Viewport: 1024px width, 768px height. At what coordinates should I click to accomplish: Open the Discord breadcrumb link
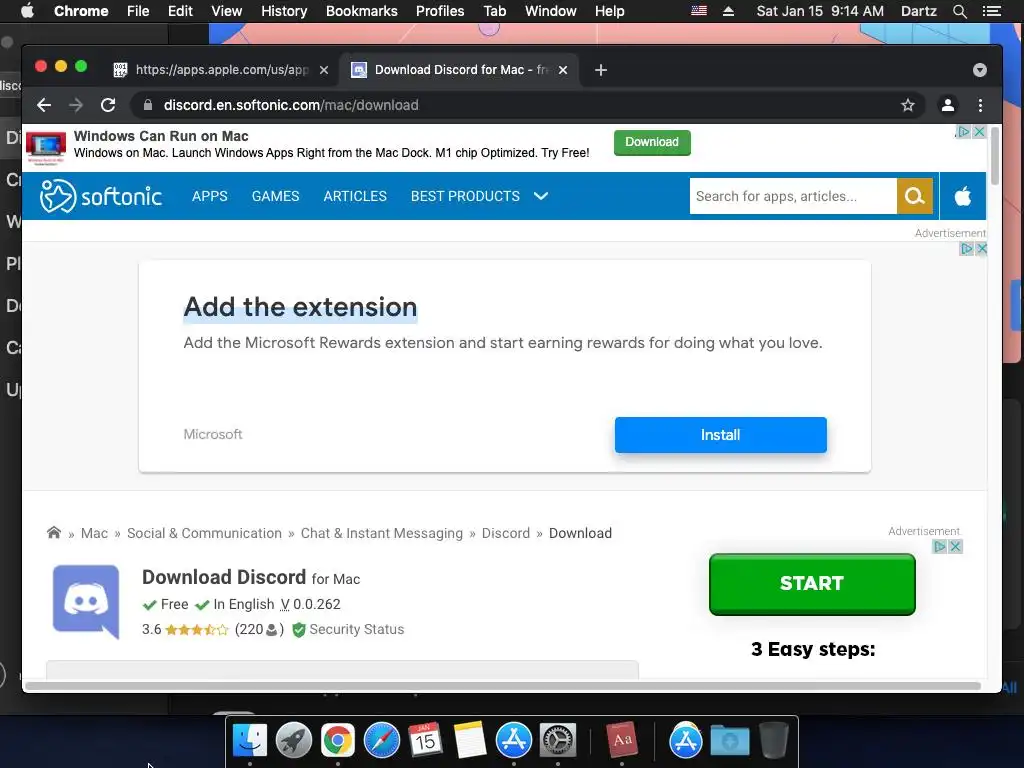(505, 533)
